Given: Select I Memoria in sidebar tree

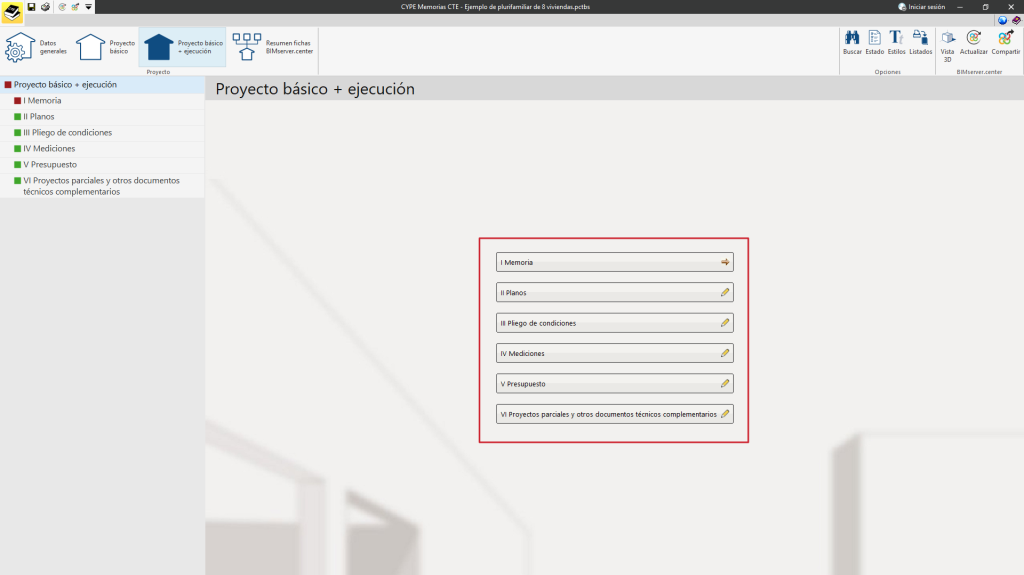Looking at the screenshot, I should coord(103,101).
